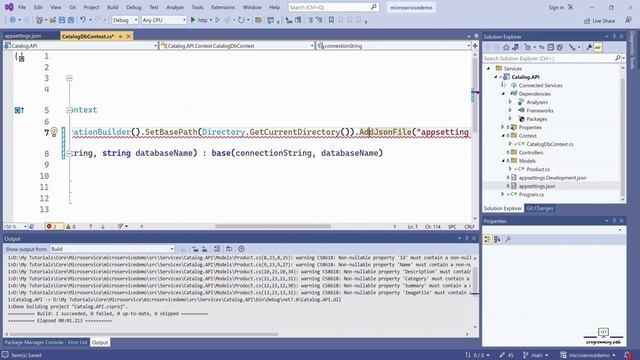This screenshot has width=640, height=360.
Task: Click the Output panel horizontal scrollbar thumb
Action: (x=144, y=334)
